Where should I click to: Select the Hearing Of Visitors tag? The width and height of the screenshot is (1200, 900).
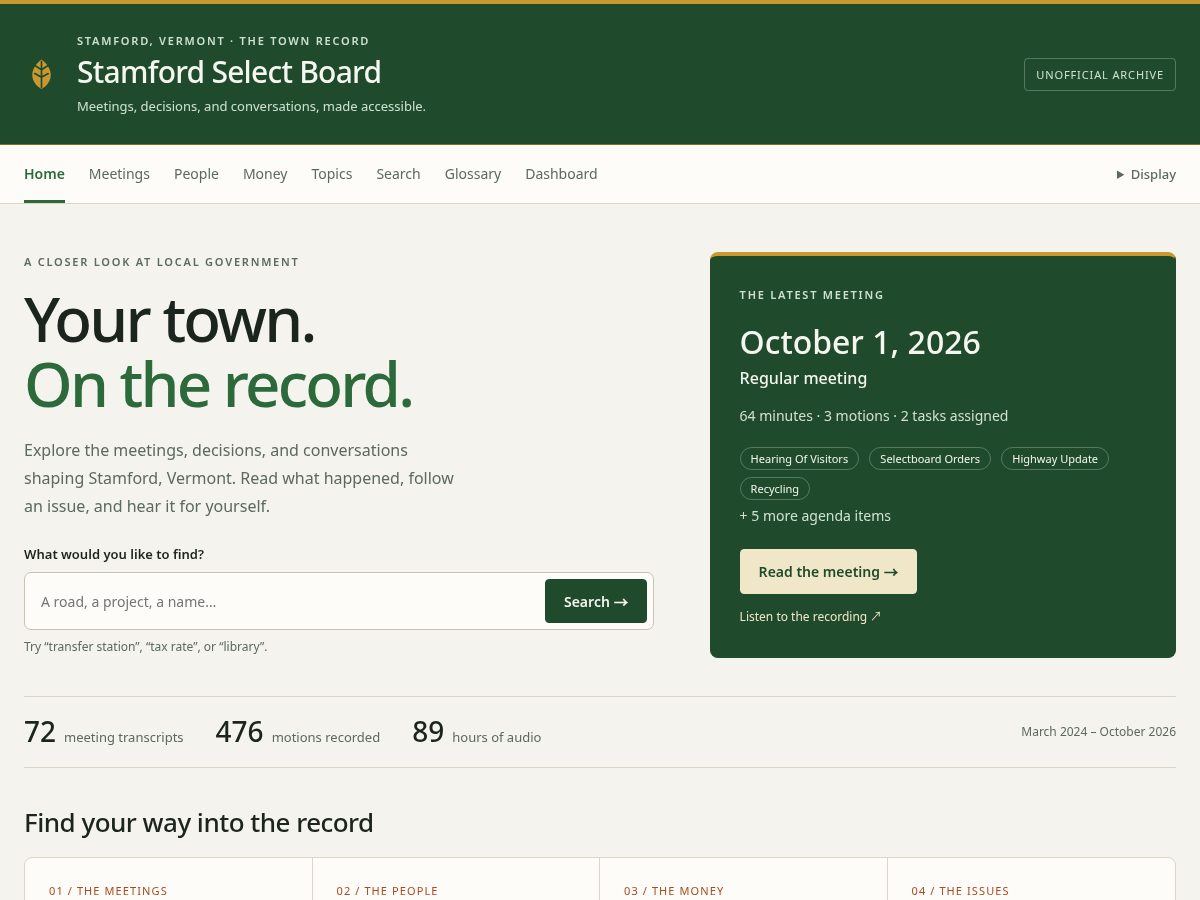point(799,459)
